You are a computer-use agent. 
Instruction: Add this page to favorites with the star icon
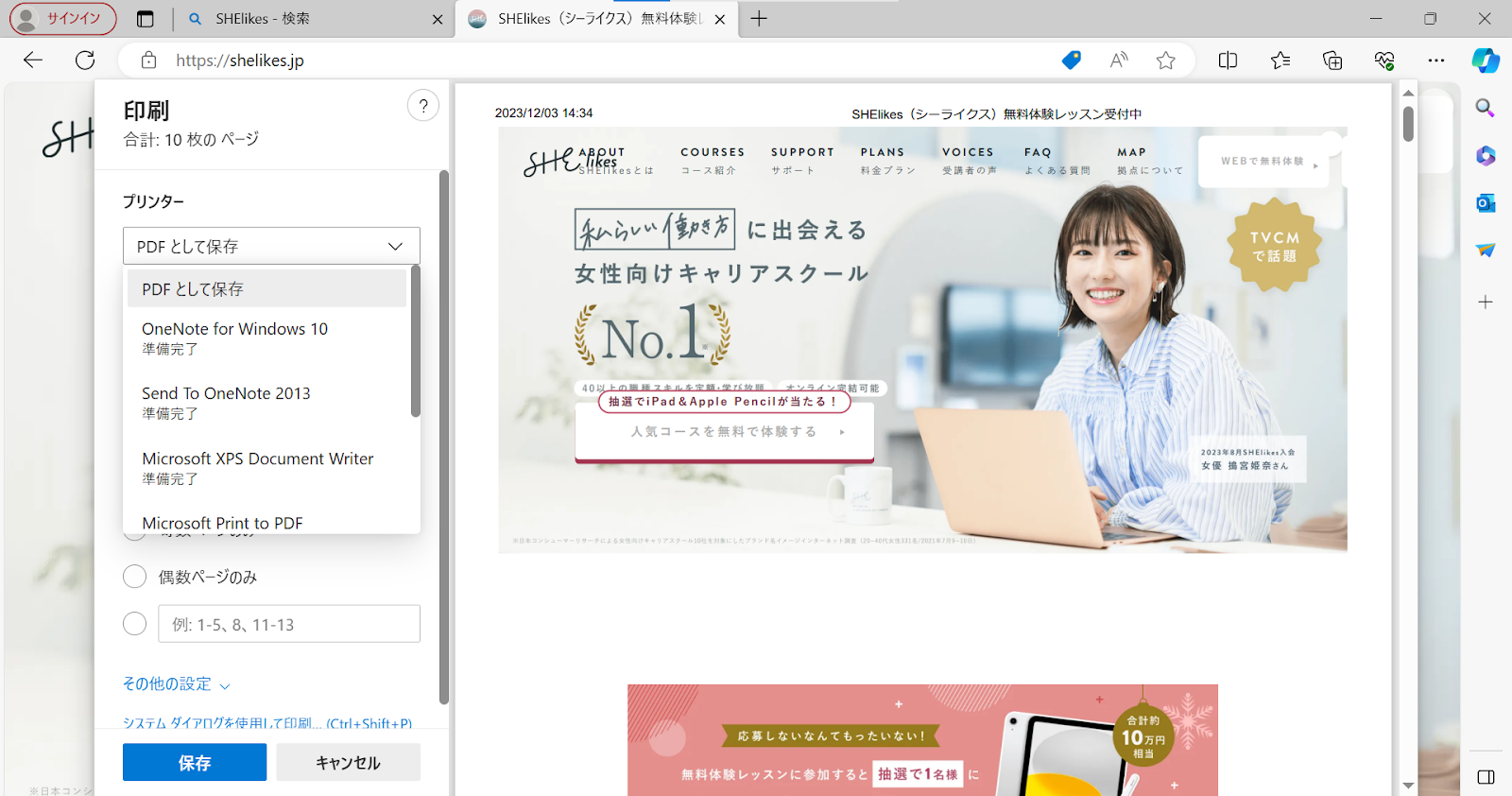(x=1166, y=61)
